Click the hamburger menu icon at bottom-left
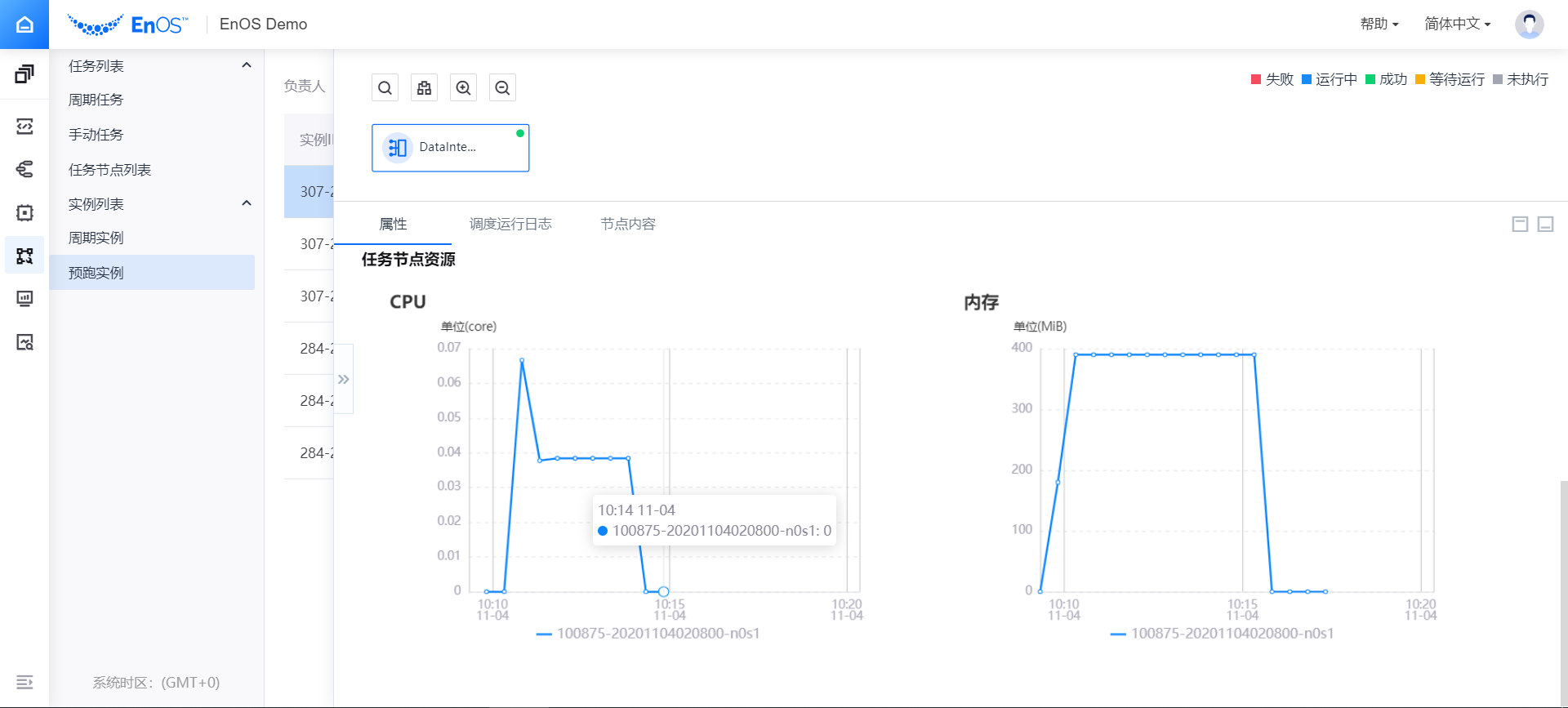Viewport: 1568px width, 708px height. tap(24, 682)
